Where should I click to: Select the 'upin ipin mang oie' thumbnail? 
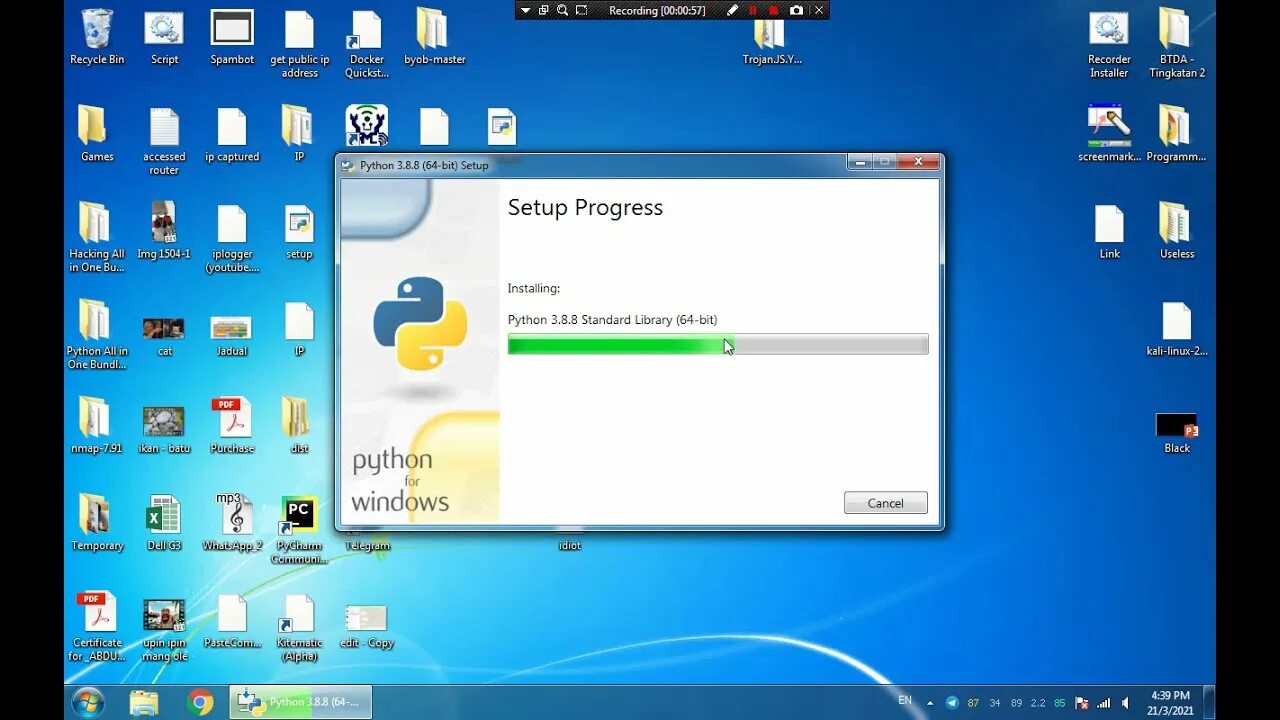click(x=164, y=630)
